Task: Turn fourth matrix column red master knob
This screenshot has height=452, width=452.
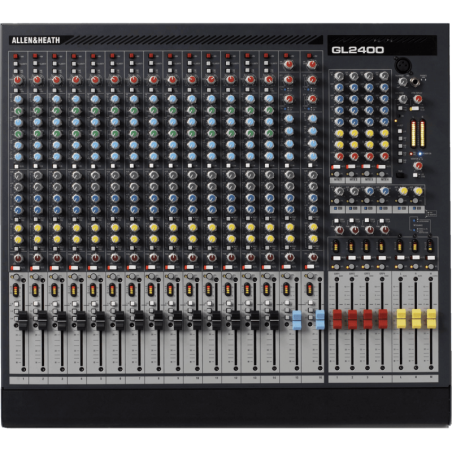Action: 384,156
